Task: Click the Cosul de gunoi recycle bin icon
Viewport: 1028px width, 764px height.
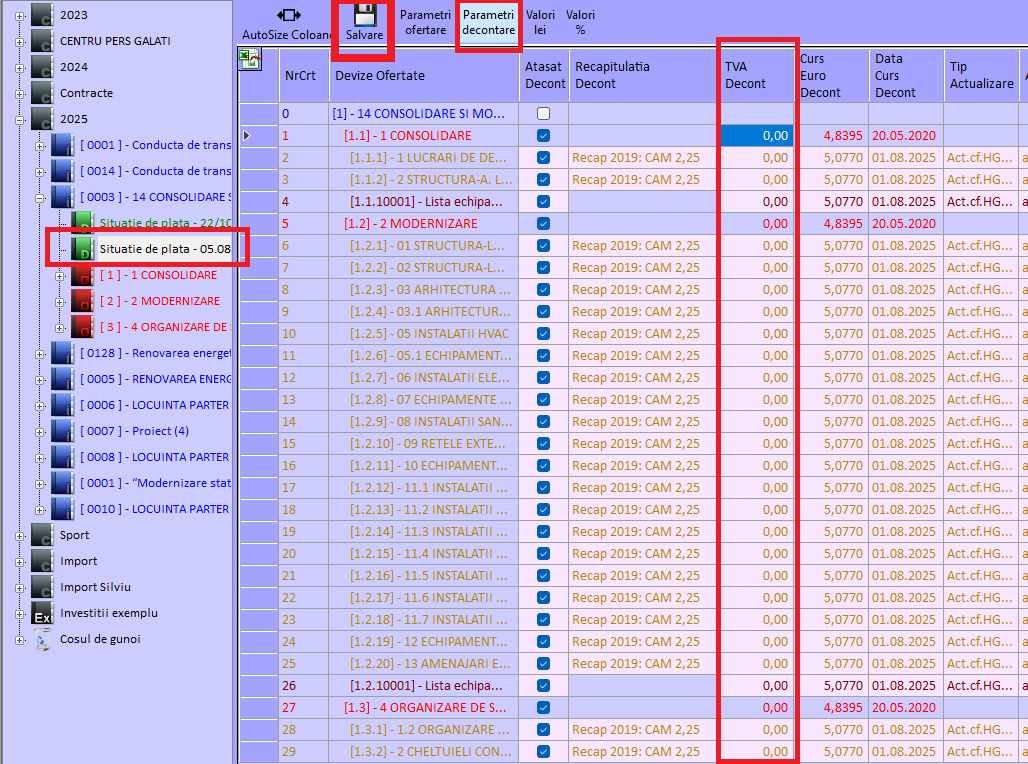Action: [43, 639]
